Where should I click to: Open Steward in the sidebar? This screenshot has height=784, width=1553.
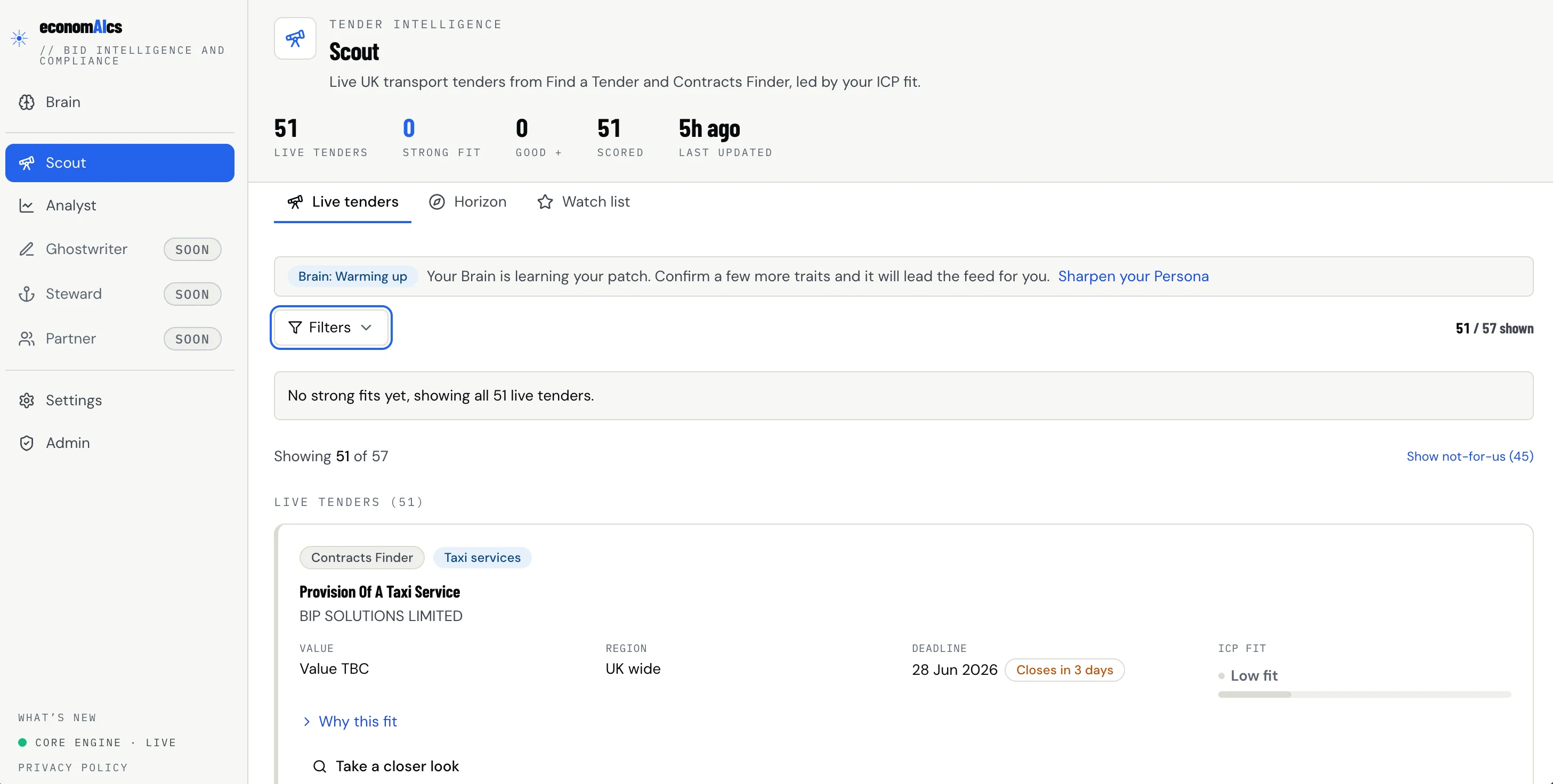[120, 294]
